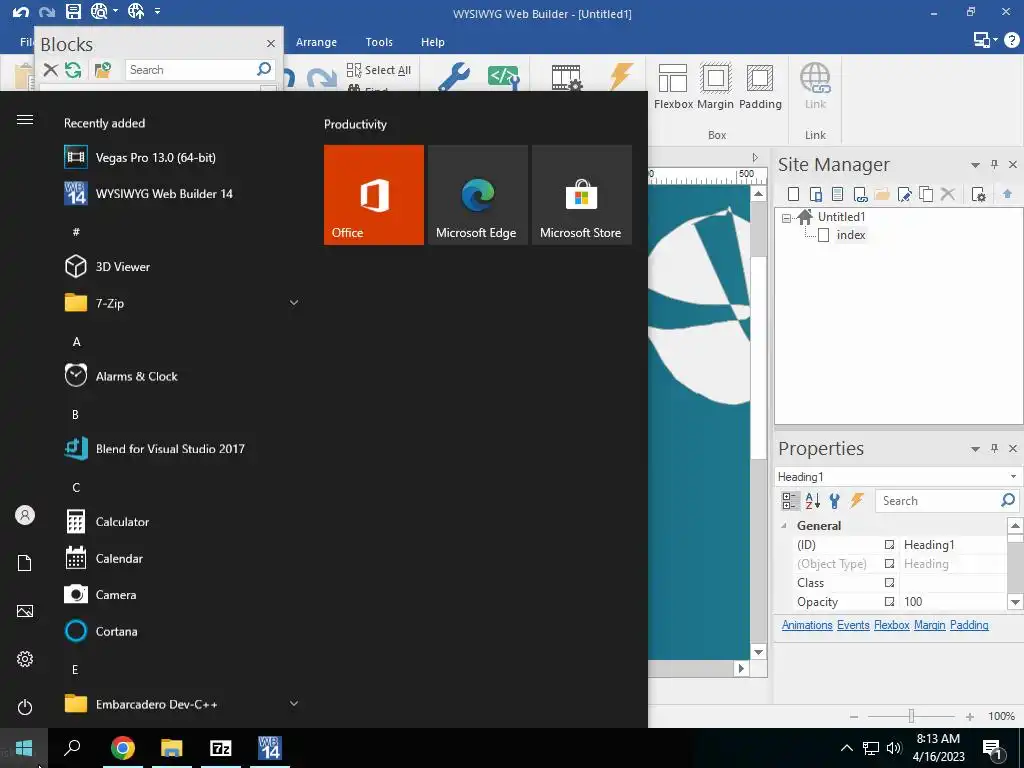Open the ribbon display options icon
The width and height of the screenshot is (1024, 768).
tap(985, 40)
